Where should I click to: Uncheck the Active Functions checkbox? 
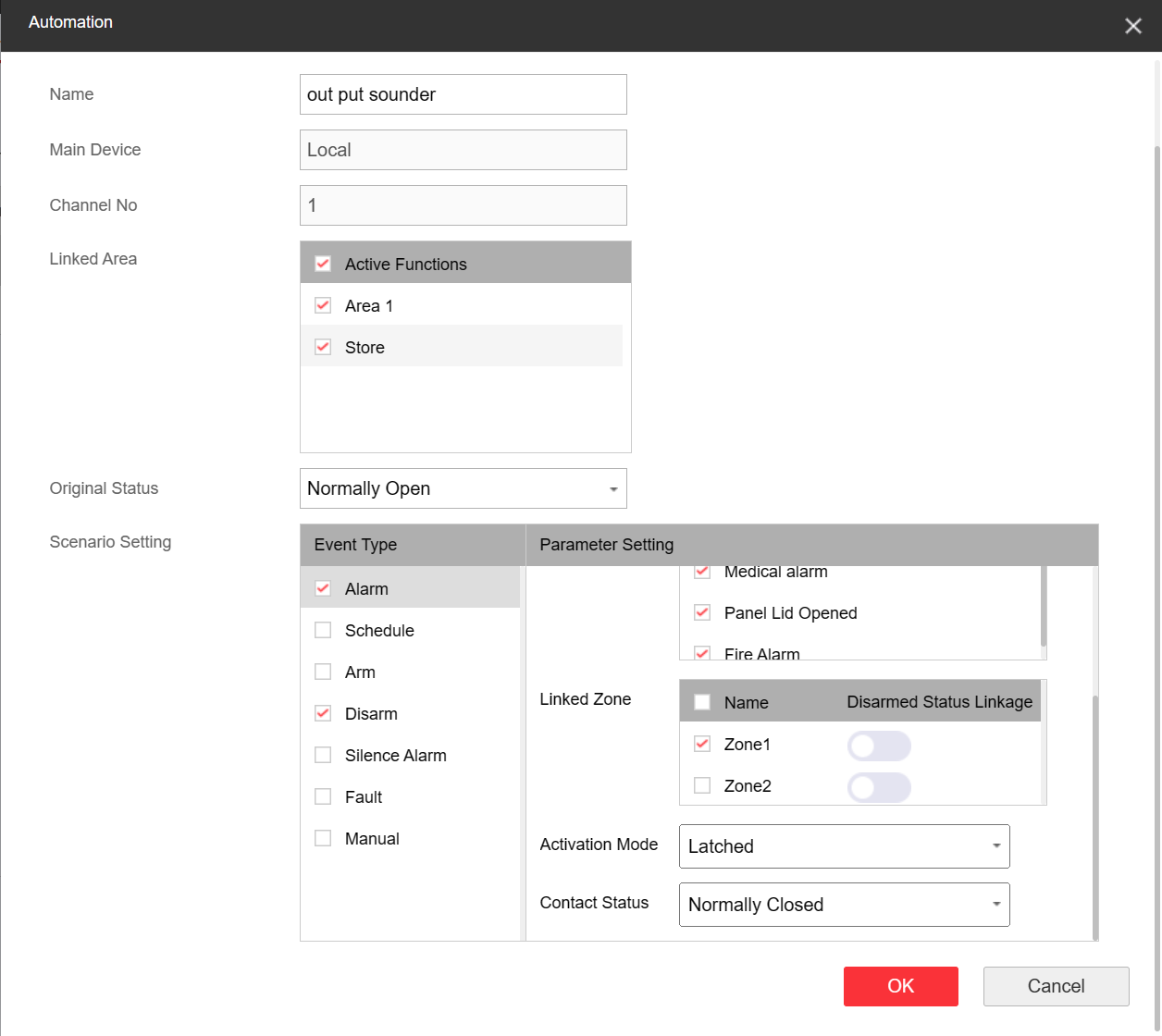[323, 264]
